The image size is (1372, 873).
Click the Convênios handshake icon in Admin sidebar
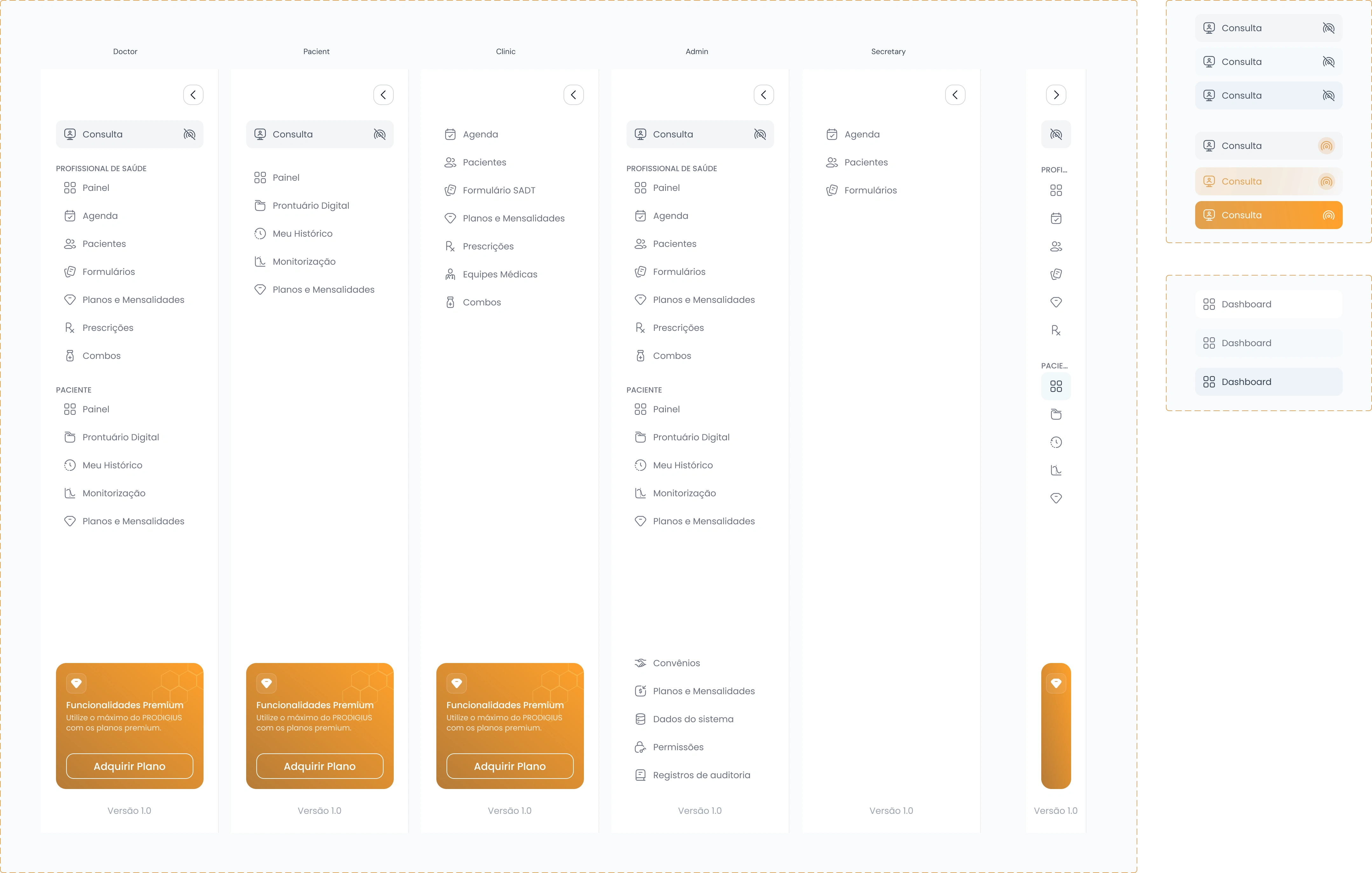coord(640,663)
